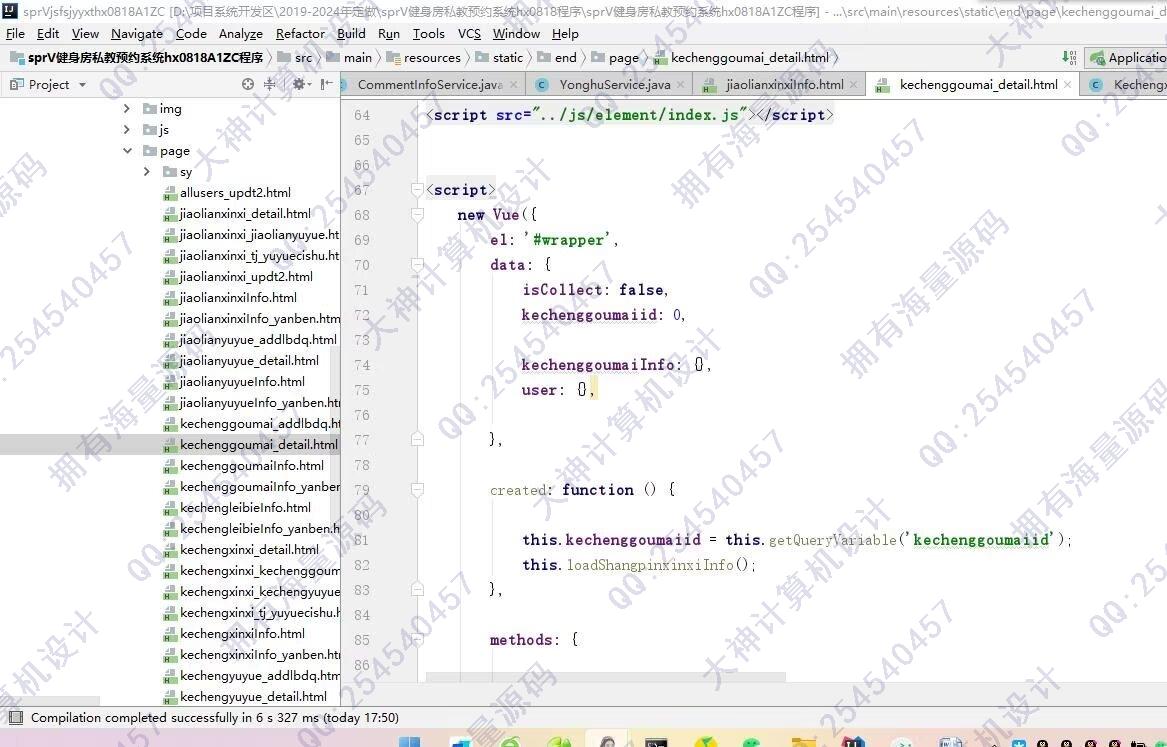This screenshot has height=747, width=1167.
Task: Click the editor horizontal scrollbar
Action: pos(606,677)
